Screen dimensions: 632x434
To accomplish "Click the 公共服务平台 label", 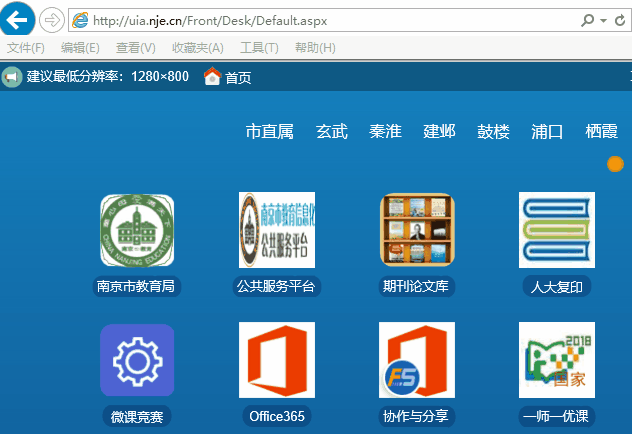I will 276,287.
